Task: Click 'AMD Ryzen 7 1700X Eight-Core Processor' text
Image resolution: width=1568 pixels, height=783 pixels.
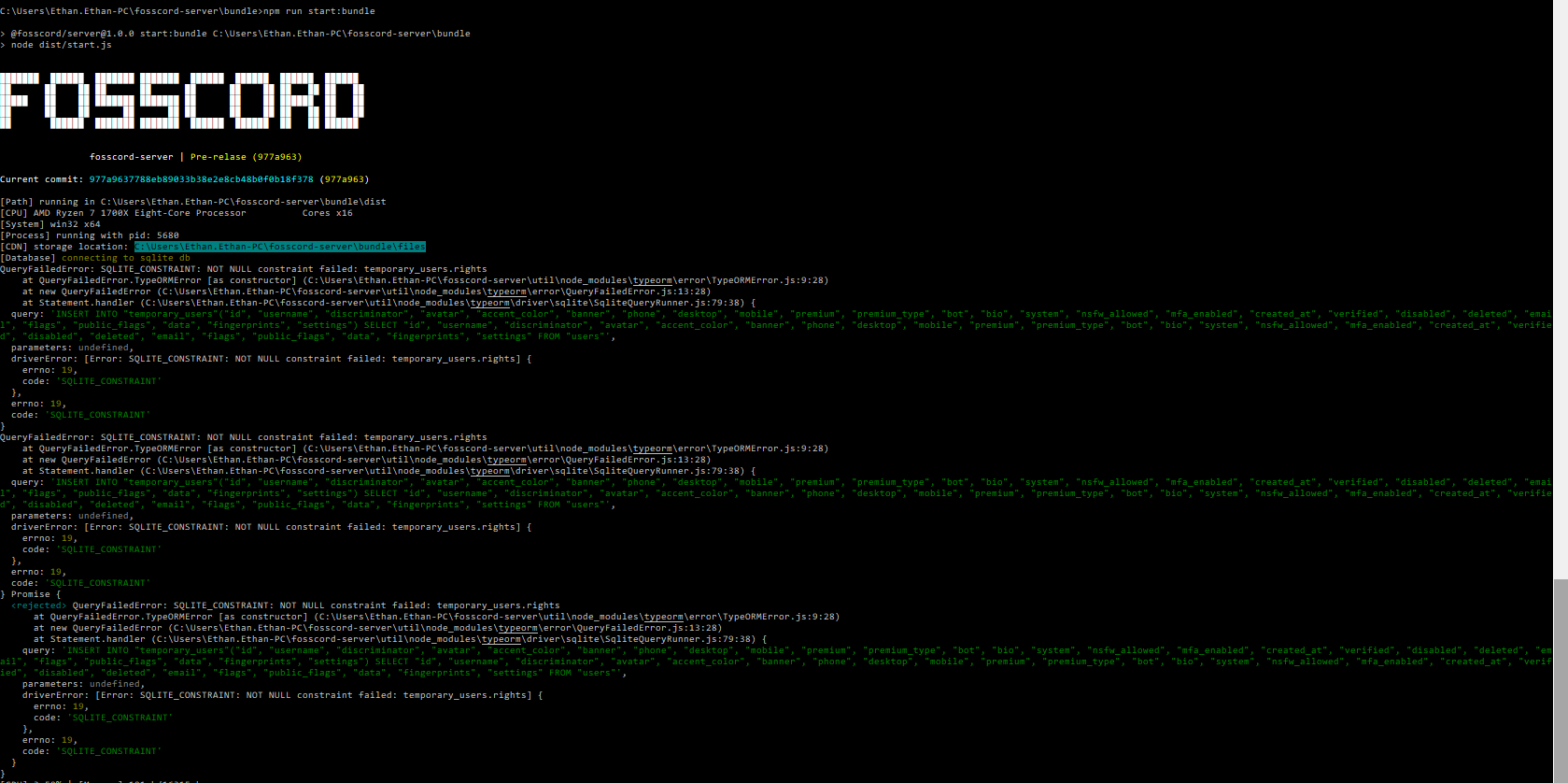Action: (x=140, y=213)
